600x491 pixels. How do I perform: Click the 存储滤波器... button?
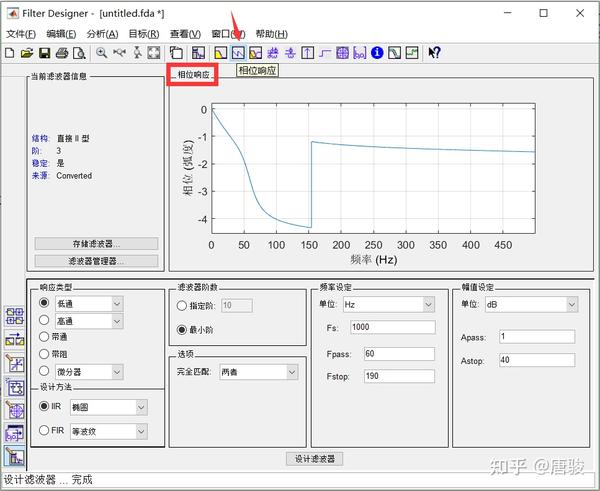[x=96, y=244]
